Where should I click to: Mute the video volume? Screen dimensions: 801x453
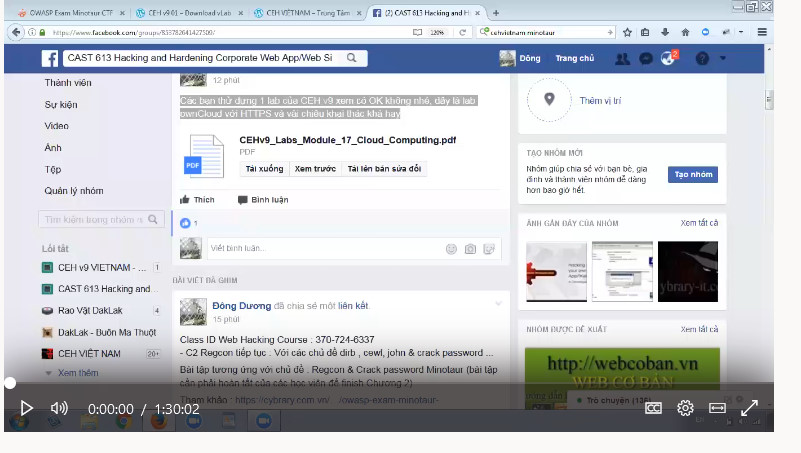[x=59, y=408]
